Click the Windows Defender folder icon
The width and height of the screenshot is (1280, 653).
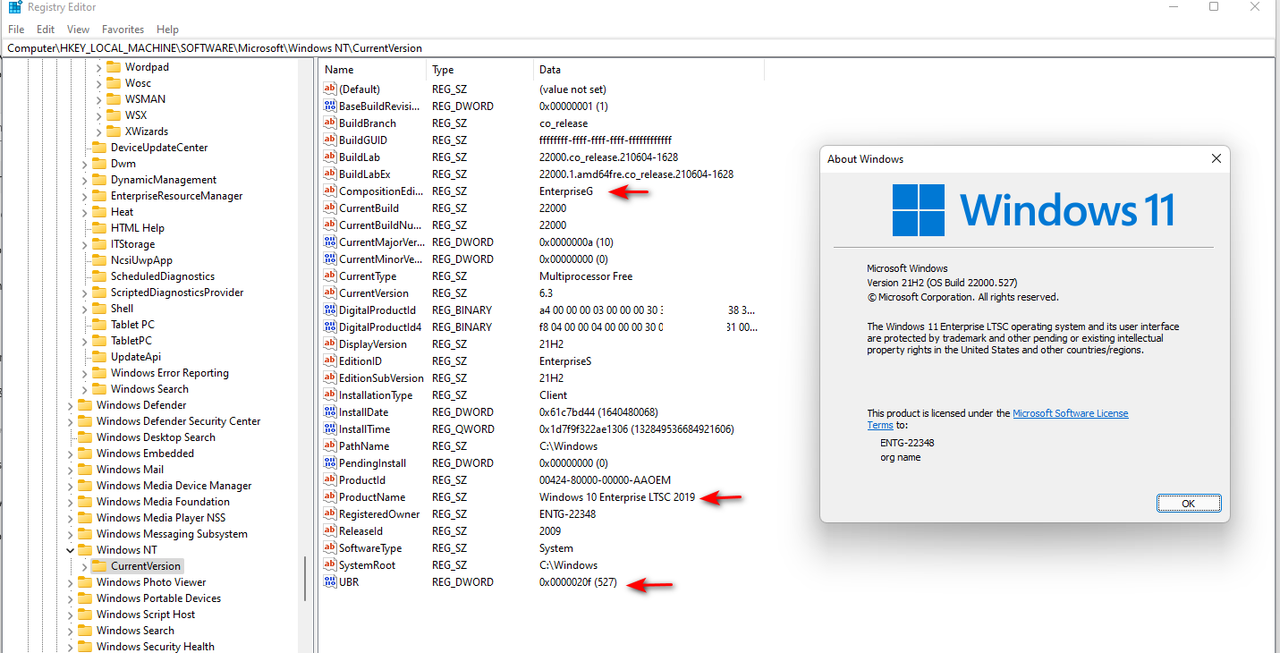click(84, 405)
